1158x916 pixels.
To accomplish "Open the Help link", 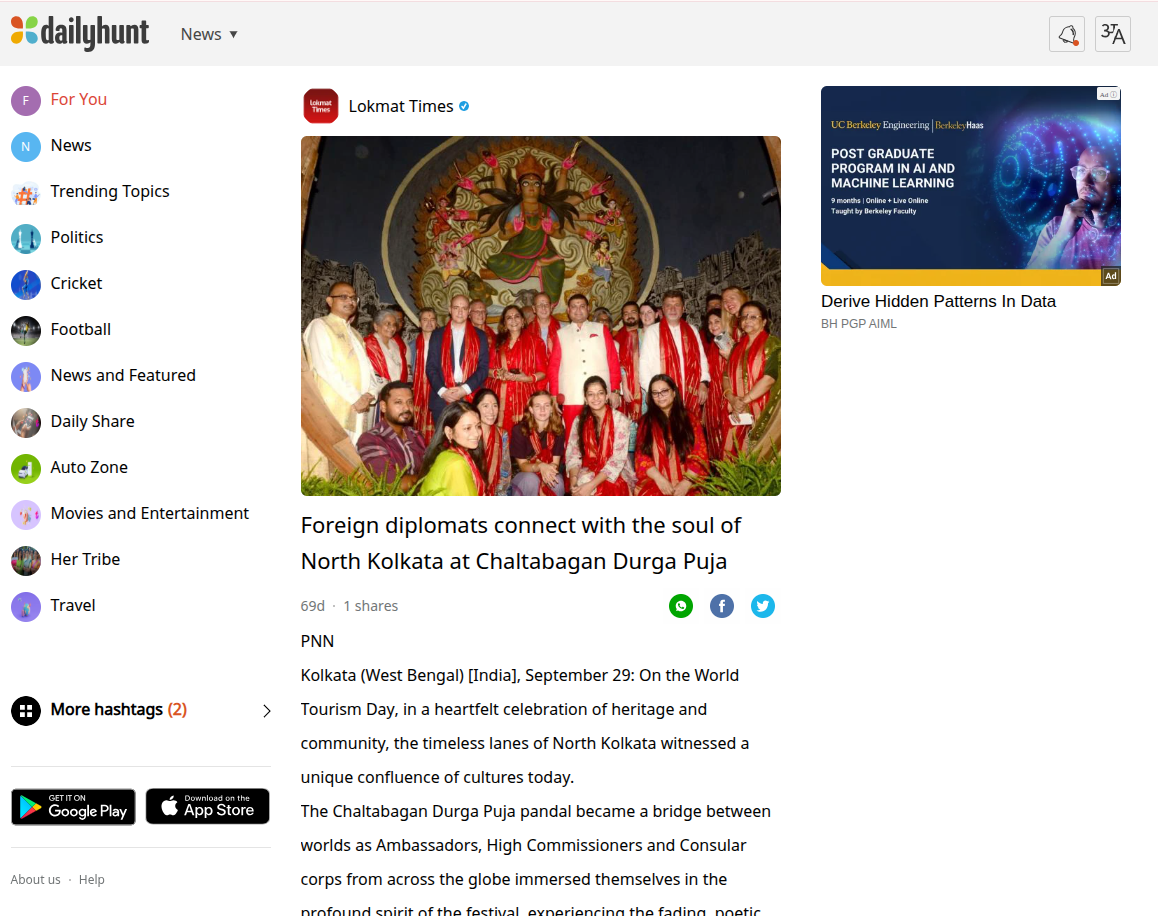I will (x=92, y=880).
